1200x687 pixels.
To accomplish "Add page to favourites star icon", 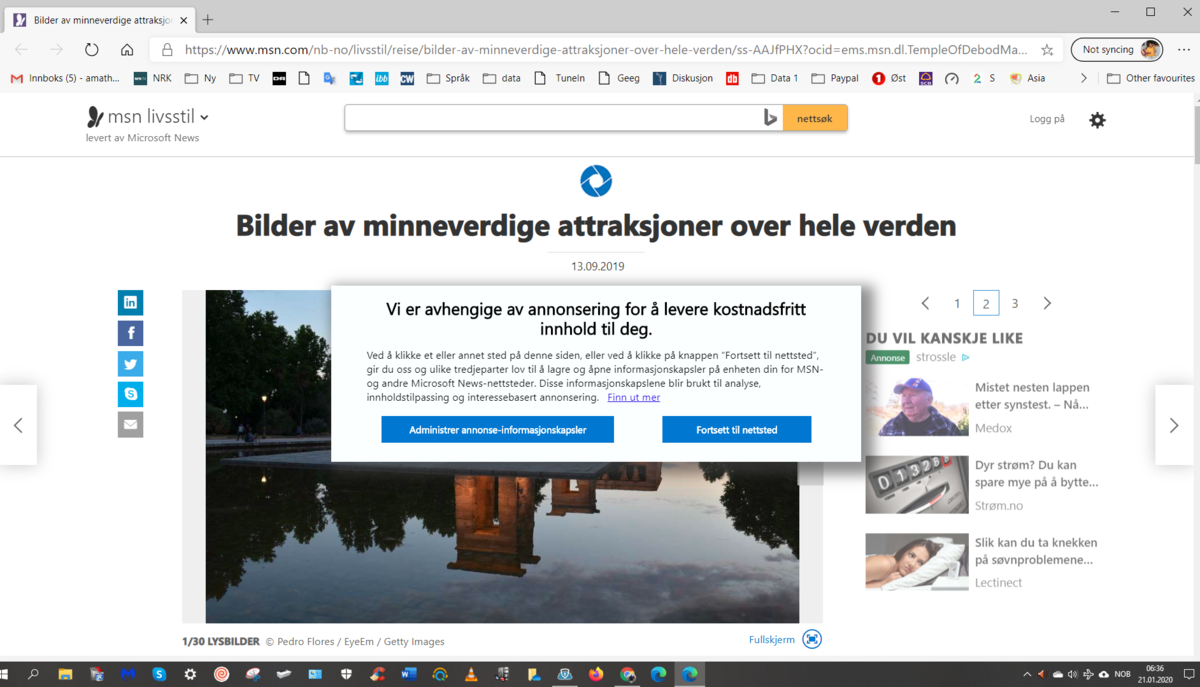I will [1047, 49].
